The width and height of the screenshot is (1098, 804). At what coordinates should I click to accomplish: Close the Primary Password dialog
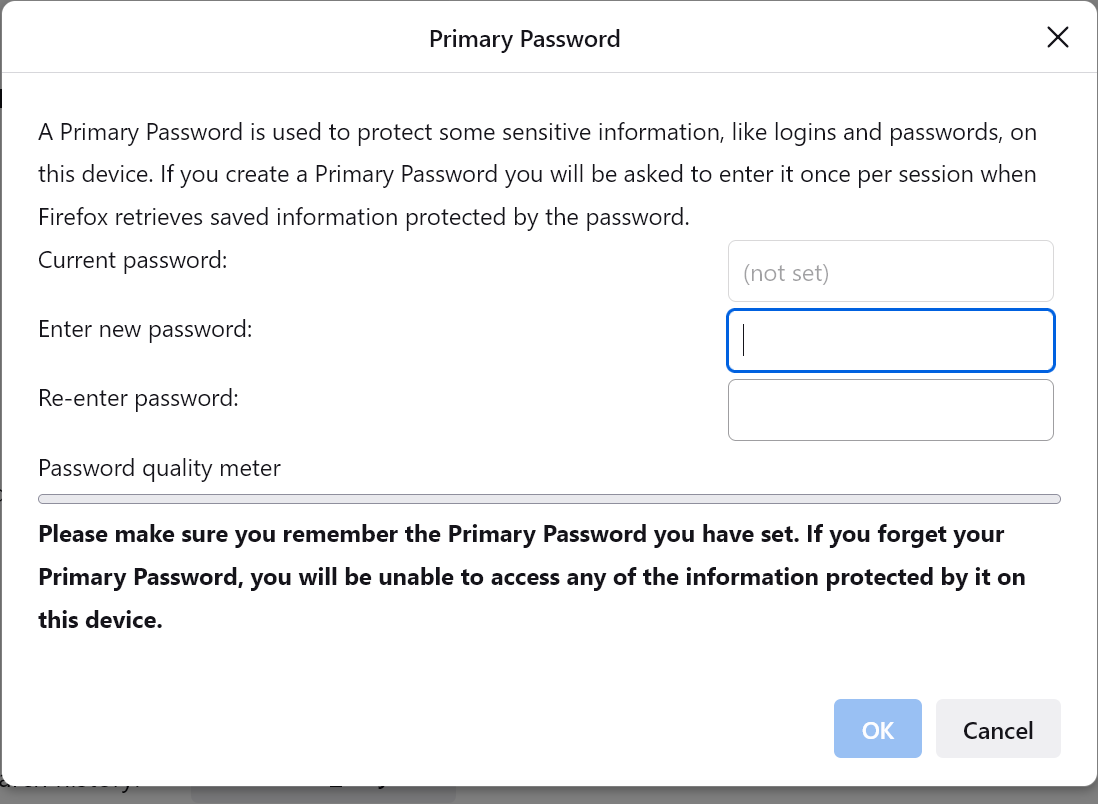pos(1057,38)
